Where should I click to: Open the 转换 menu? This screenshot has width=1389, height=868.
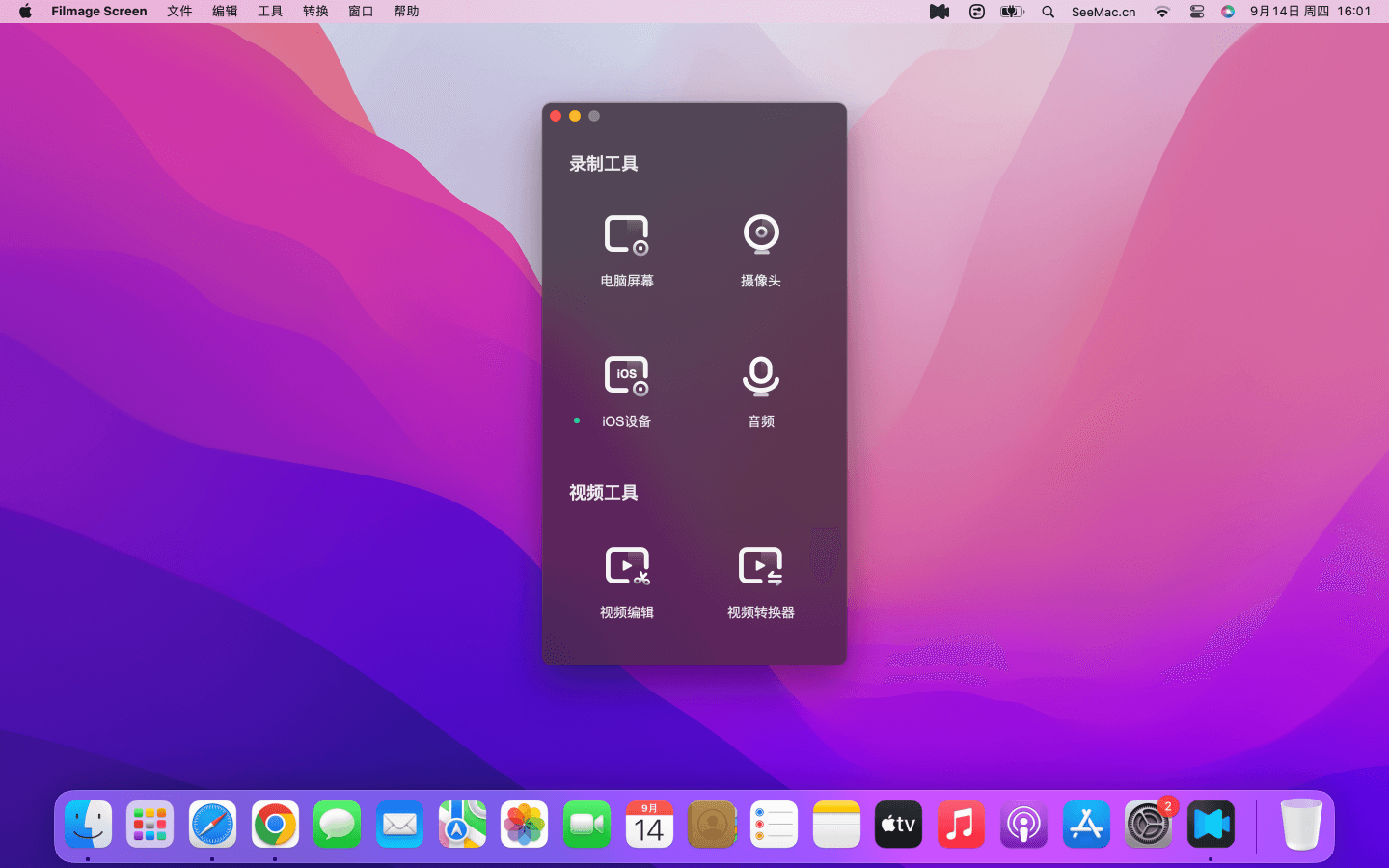coord(315,12)
